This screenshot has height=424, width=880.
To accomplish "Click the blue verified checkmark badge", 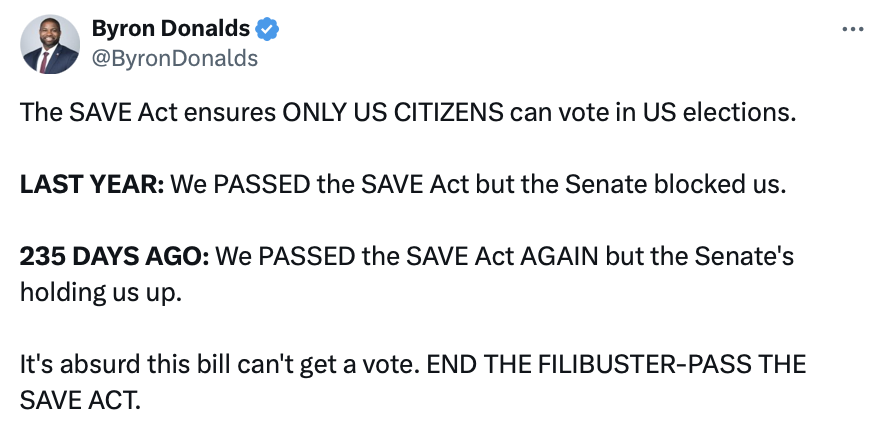I will [269, 30].
